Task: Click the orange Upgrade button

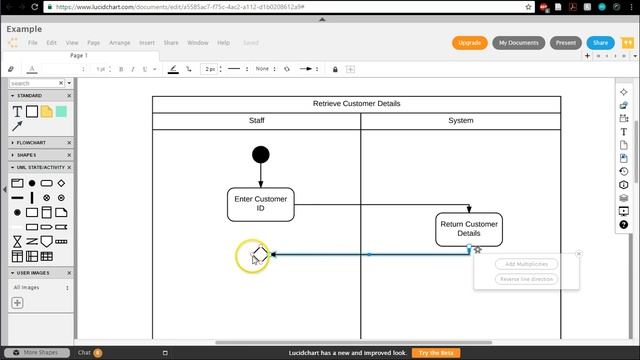Action: click(x=470, y=42)
